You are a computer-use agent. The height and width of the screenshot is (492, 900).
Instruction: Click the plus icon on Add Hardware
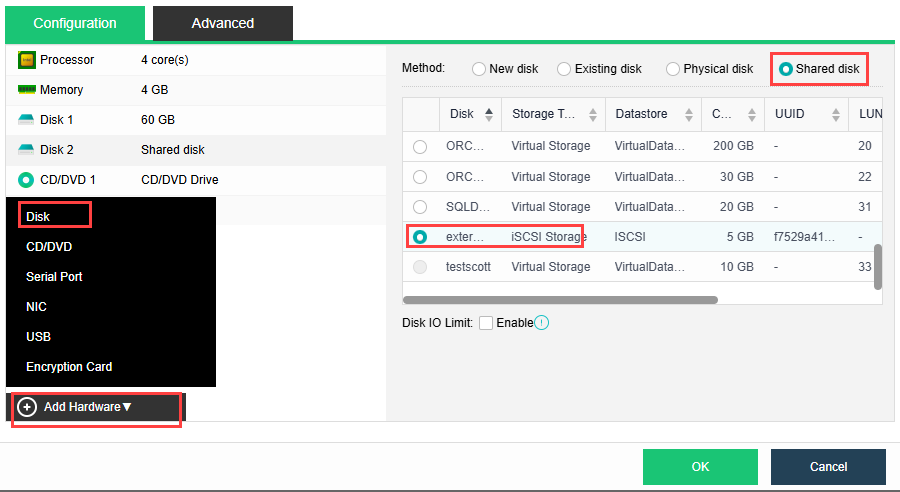coord(27,407)
